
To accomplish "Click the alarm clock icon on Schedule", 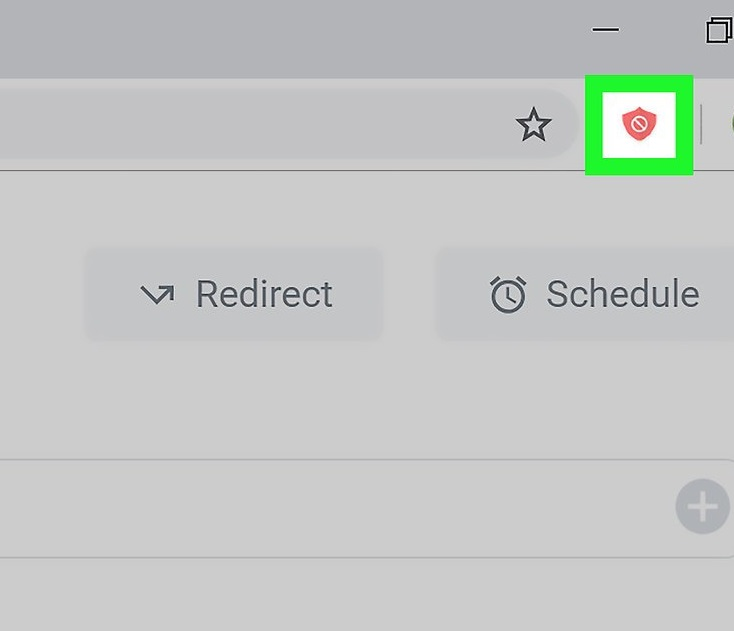I will click(x=508, y=295).
